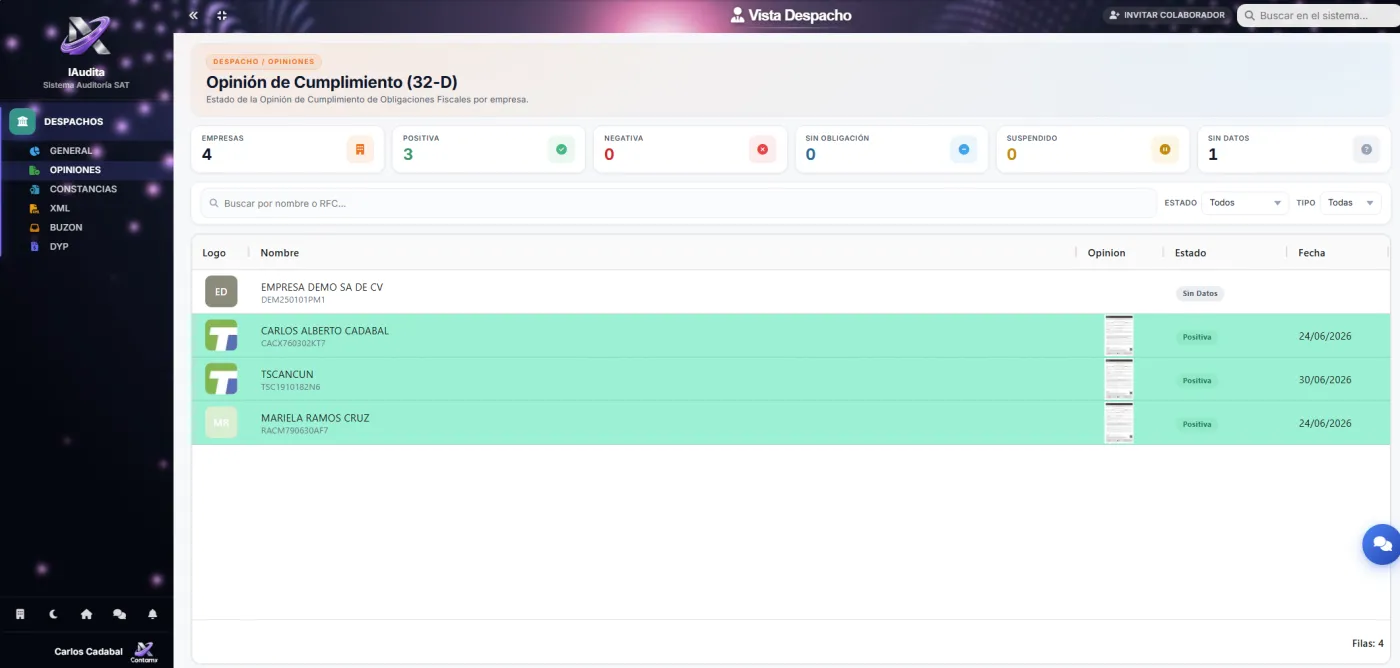Sort by the Fecha column header
Viewport: 1400px width, 668px height.
point(1312,253)
